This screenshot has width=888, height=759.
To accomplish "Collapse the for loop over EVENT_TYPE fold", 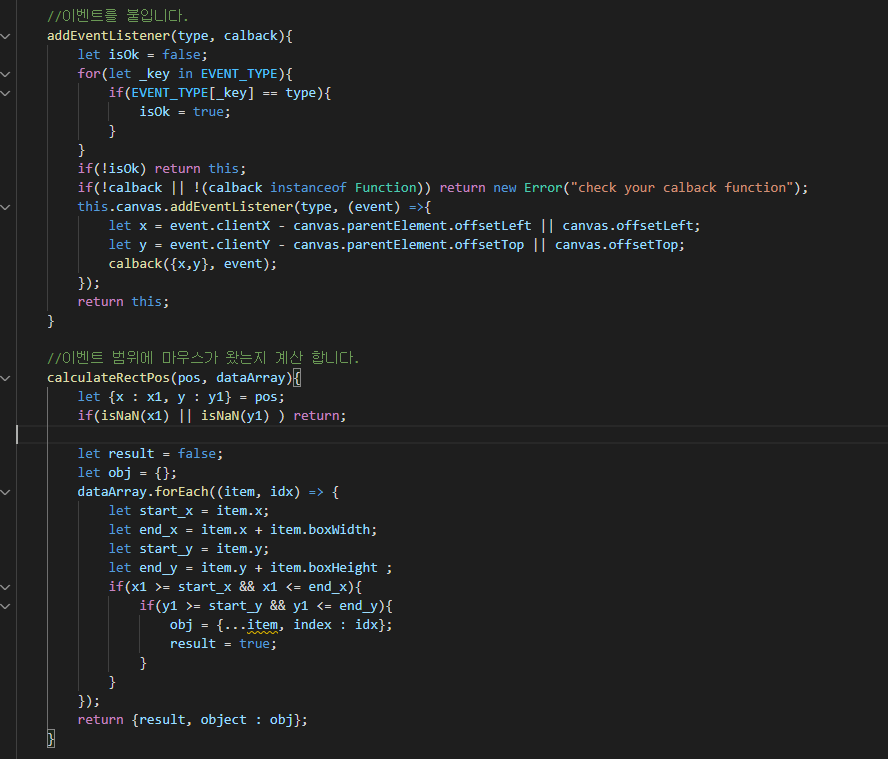I will pos(6,74).
